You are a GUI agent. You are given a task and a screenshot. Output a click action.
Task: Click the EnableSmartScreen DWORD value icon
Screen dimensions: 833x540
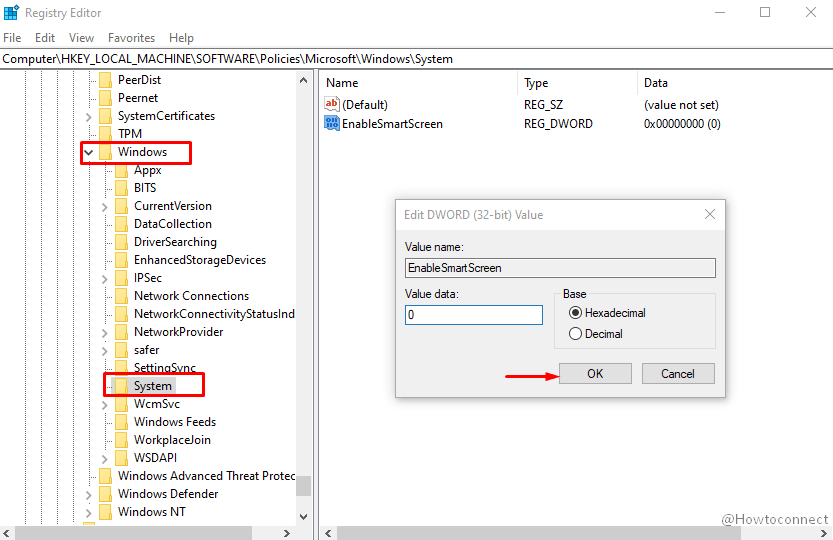[332, 123]
